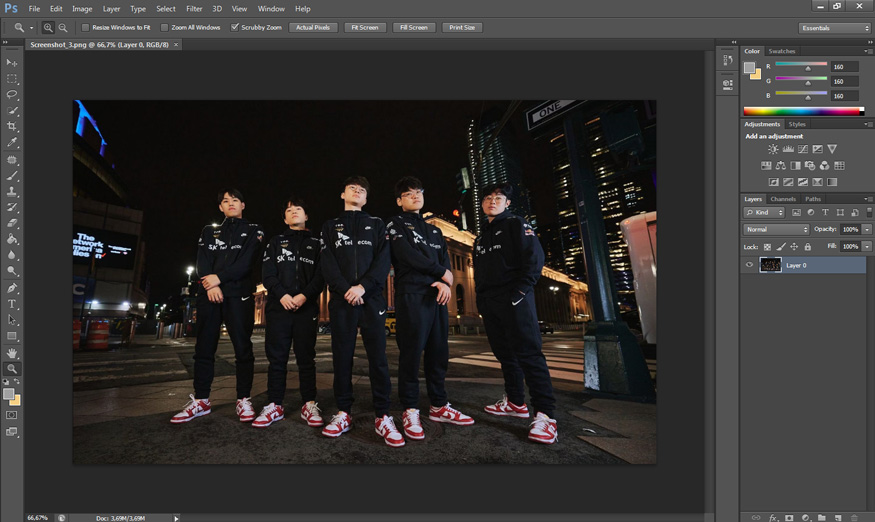Open the Filter menu
The image size is (875, 522).
tap(194, 9)
